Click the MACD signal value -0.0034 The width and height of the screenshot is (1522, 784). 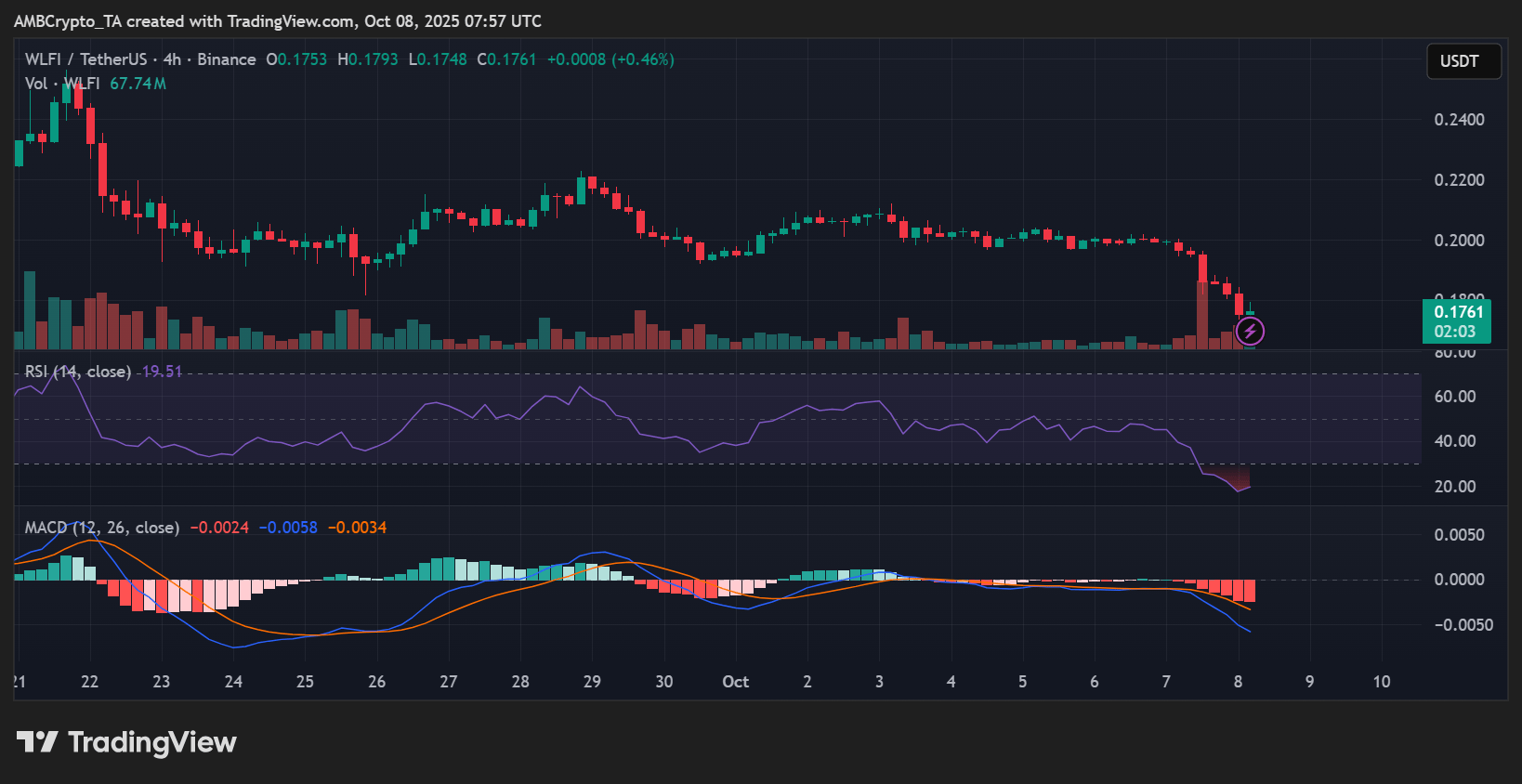pos(358,528)
